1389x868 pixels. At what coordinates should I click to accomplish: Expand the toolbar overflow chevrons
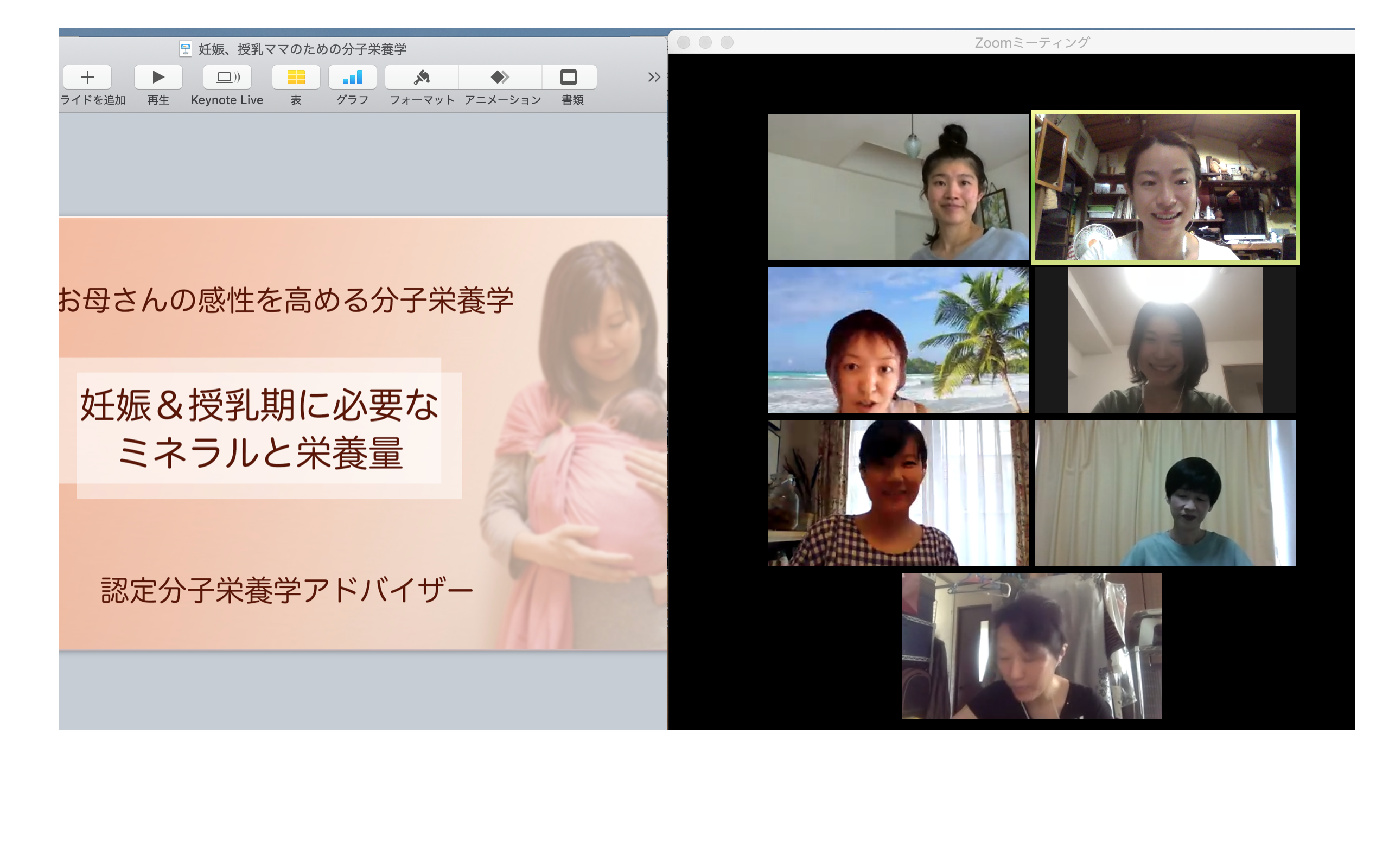click(654, 77)
